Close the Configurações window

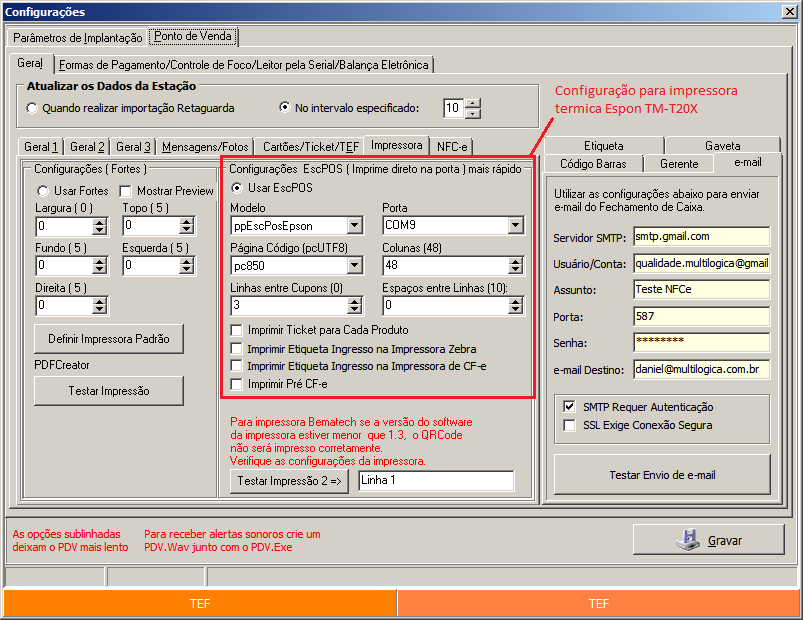click(x=790, y=12)
